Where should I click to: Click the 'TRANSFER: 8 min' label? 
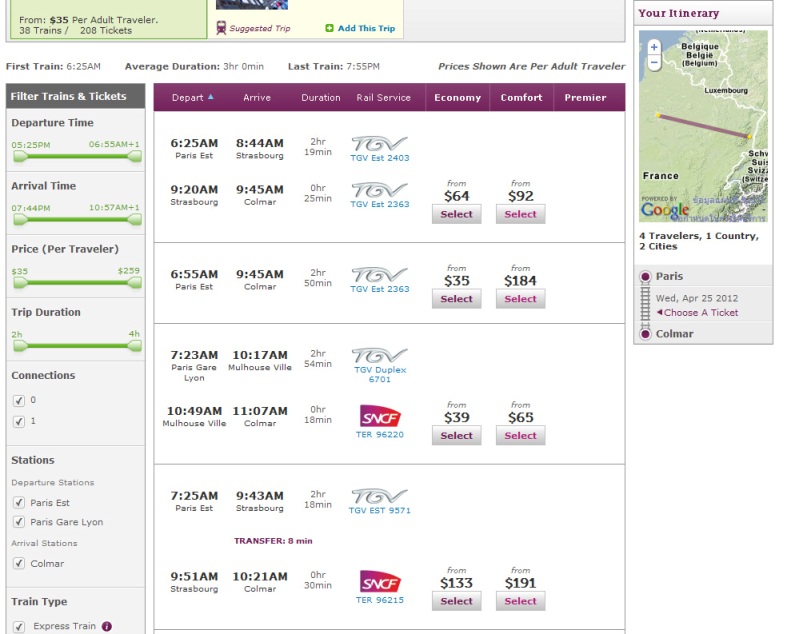[x=273, y=541]
